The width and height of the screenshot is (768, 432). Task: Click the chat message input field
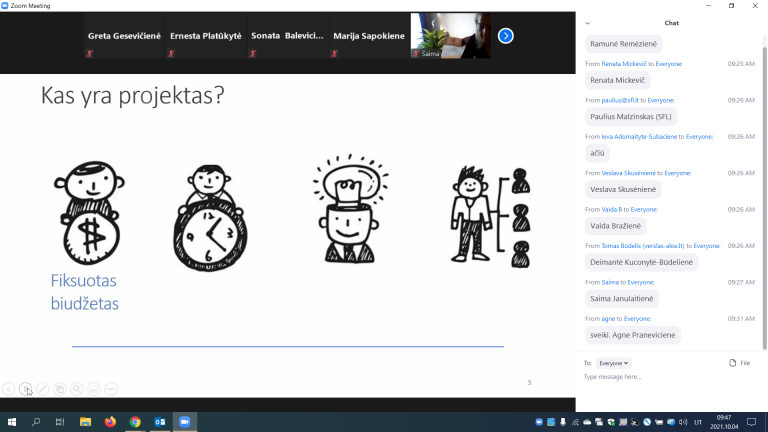coord(671,377)
